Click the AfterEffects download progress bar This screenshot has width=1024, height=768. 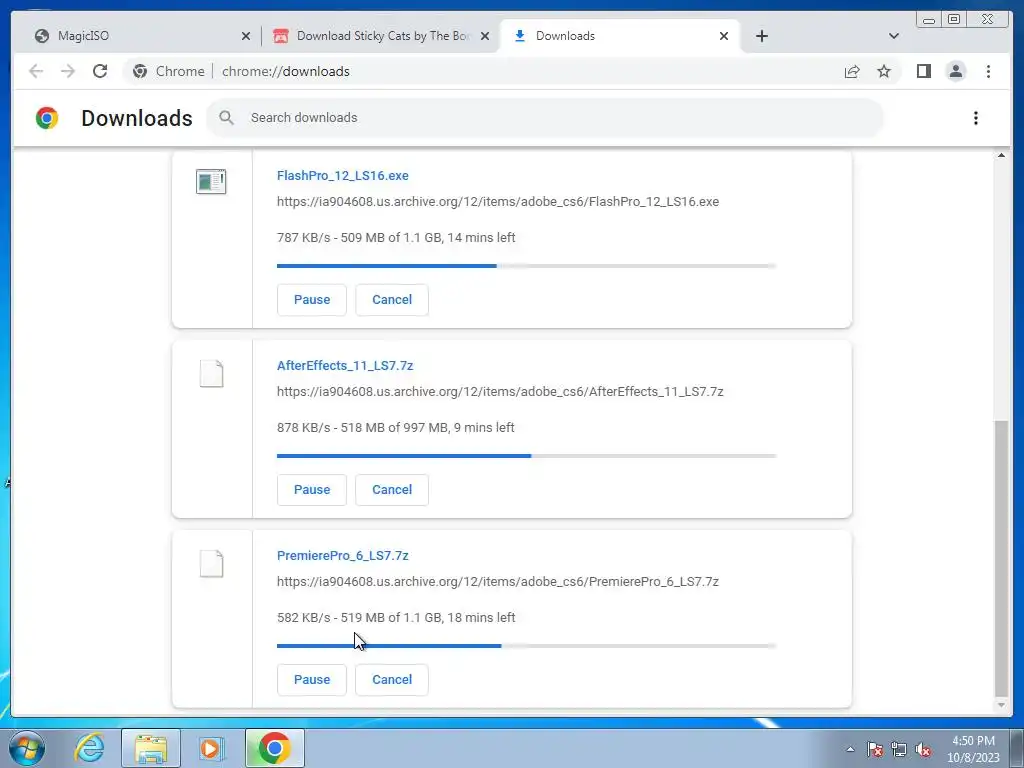tap(526, 456)
